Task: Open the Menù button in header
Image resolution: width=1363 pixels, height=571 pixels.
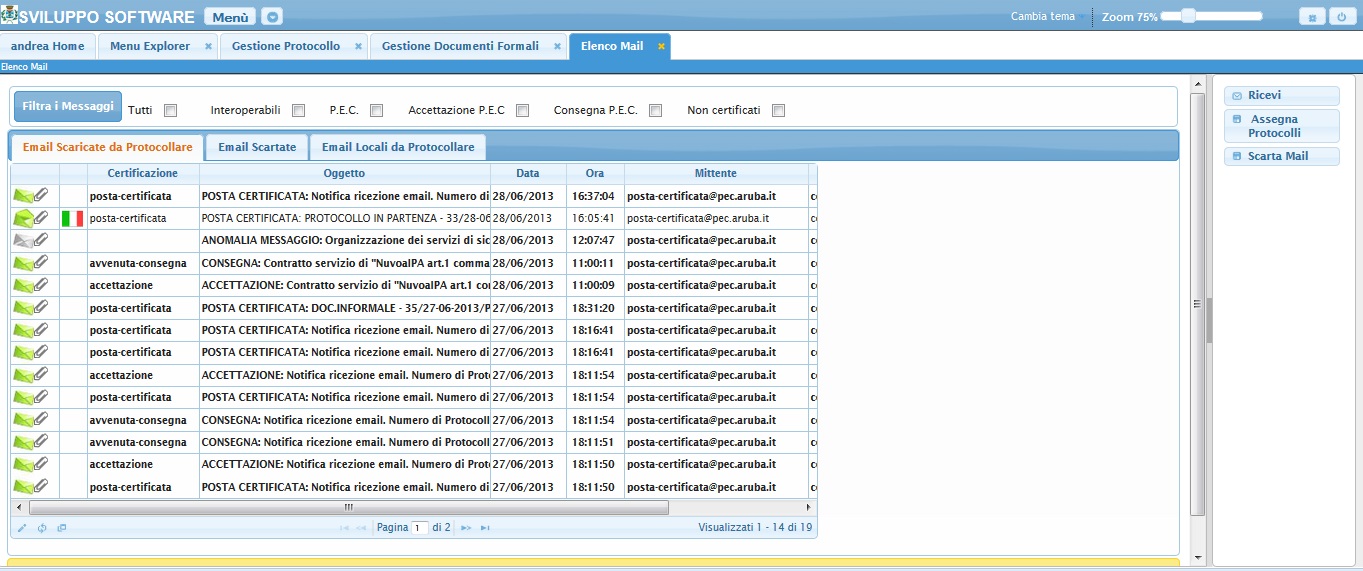Action: [x=229, y=17]
